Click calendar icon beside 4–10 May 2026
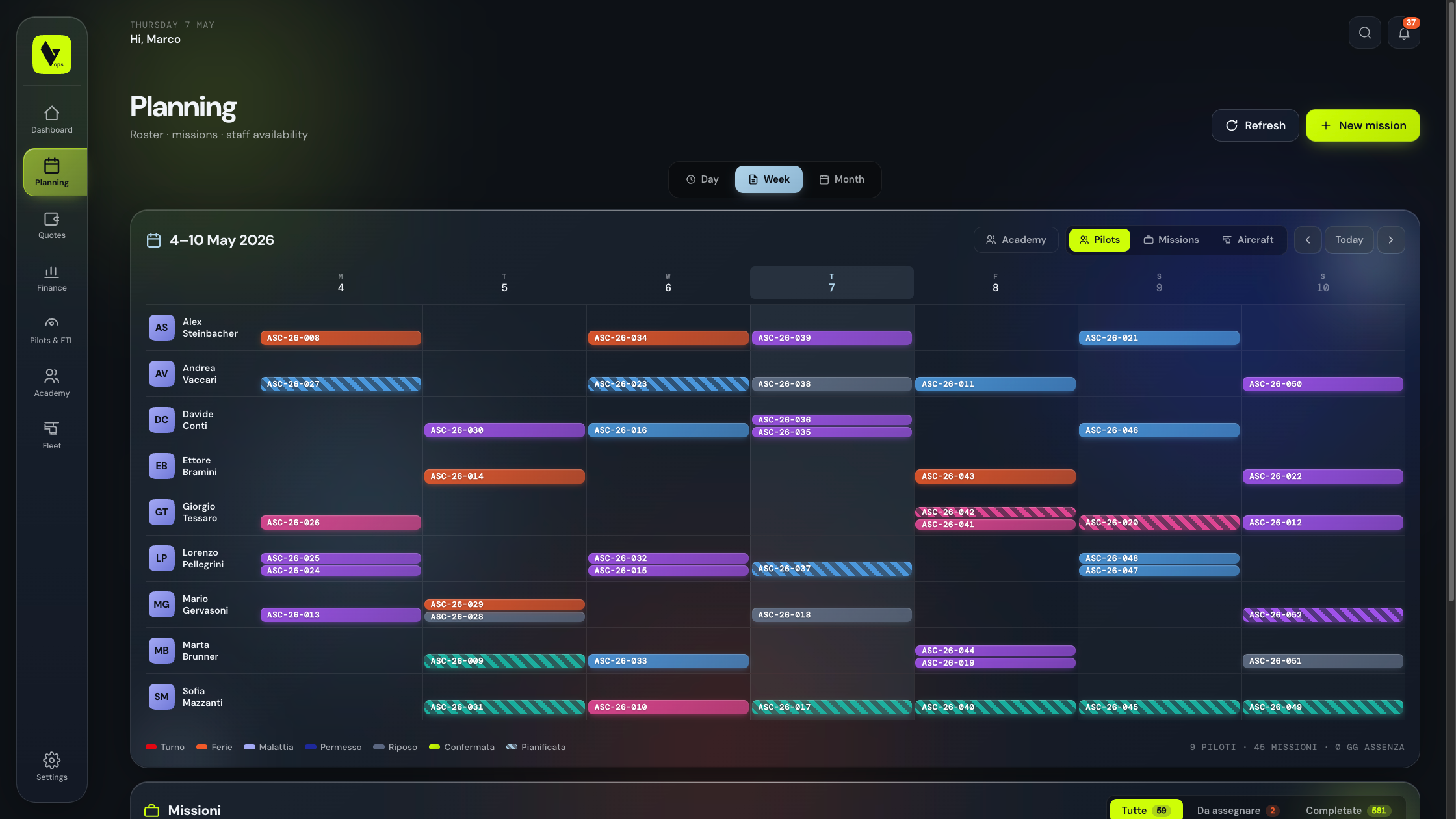 pyautogui.click(x=153, y=240)
